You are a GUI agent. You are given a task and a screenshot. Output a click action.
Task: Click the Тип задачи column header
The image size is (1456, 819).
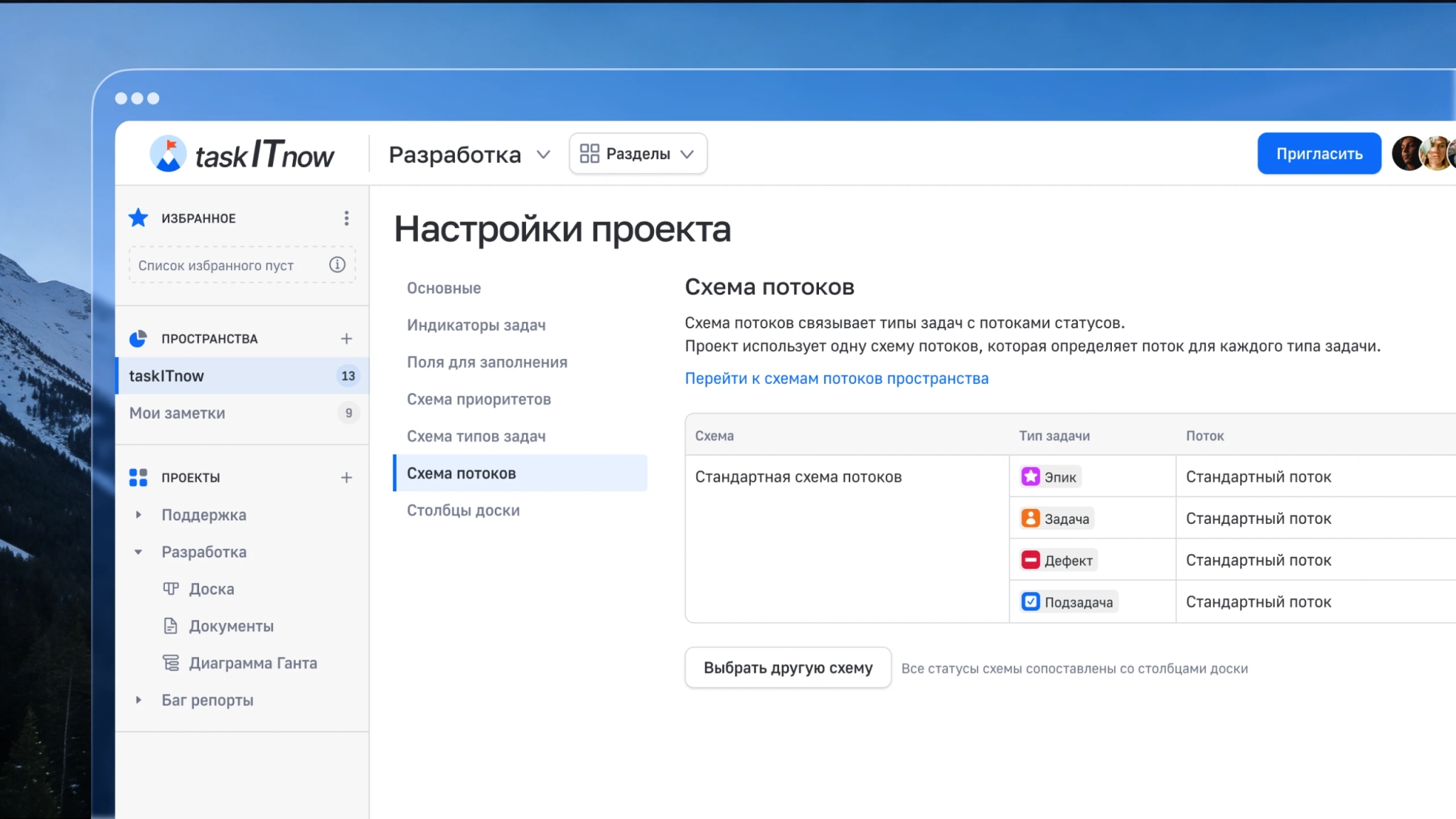pos(1054,435)
